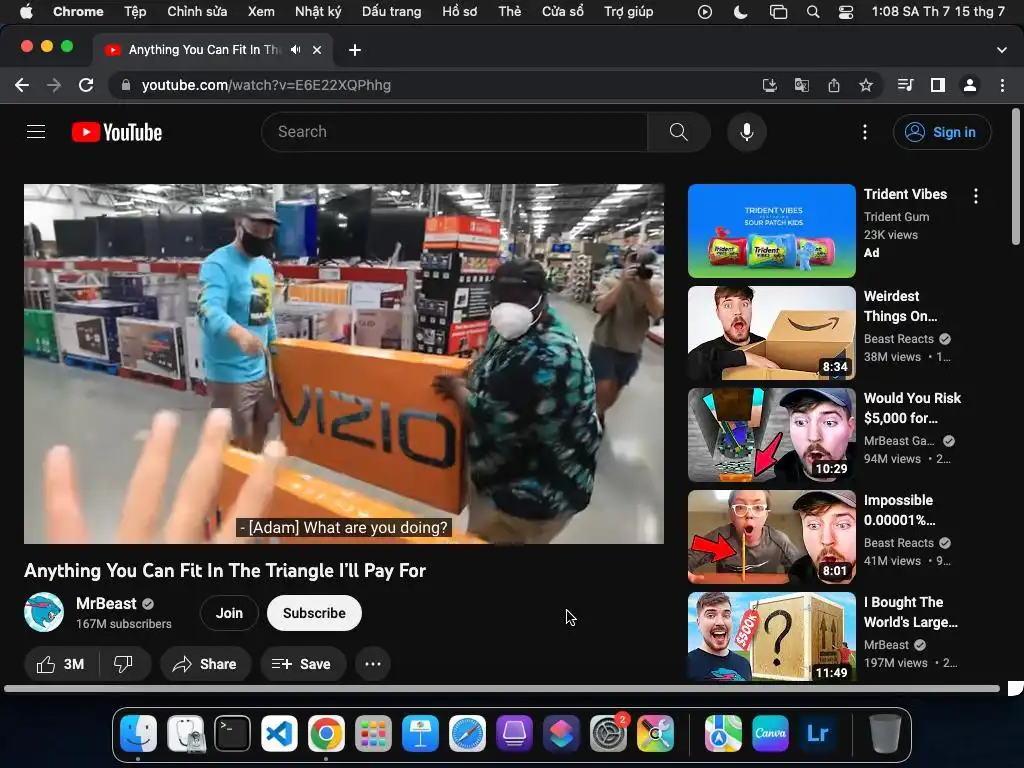1024x768 pixels.
Task: Go back in Chrome
Action: (22, 86)
